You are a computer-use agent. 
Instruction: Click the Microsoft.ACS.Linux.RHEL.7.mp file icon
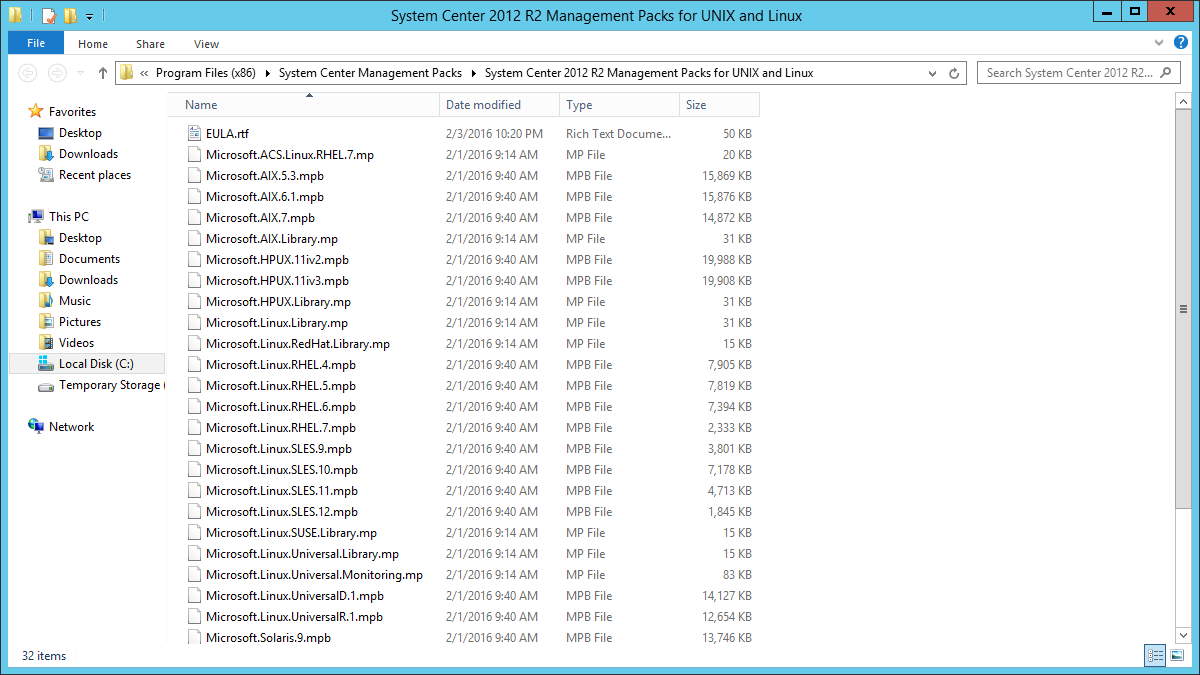195,154
